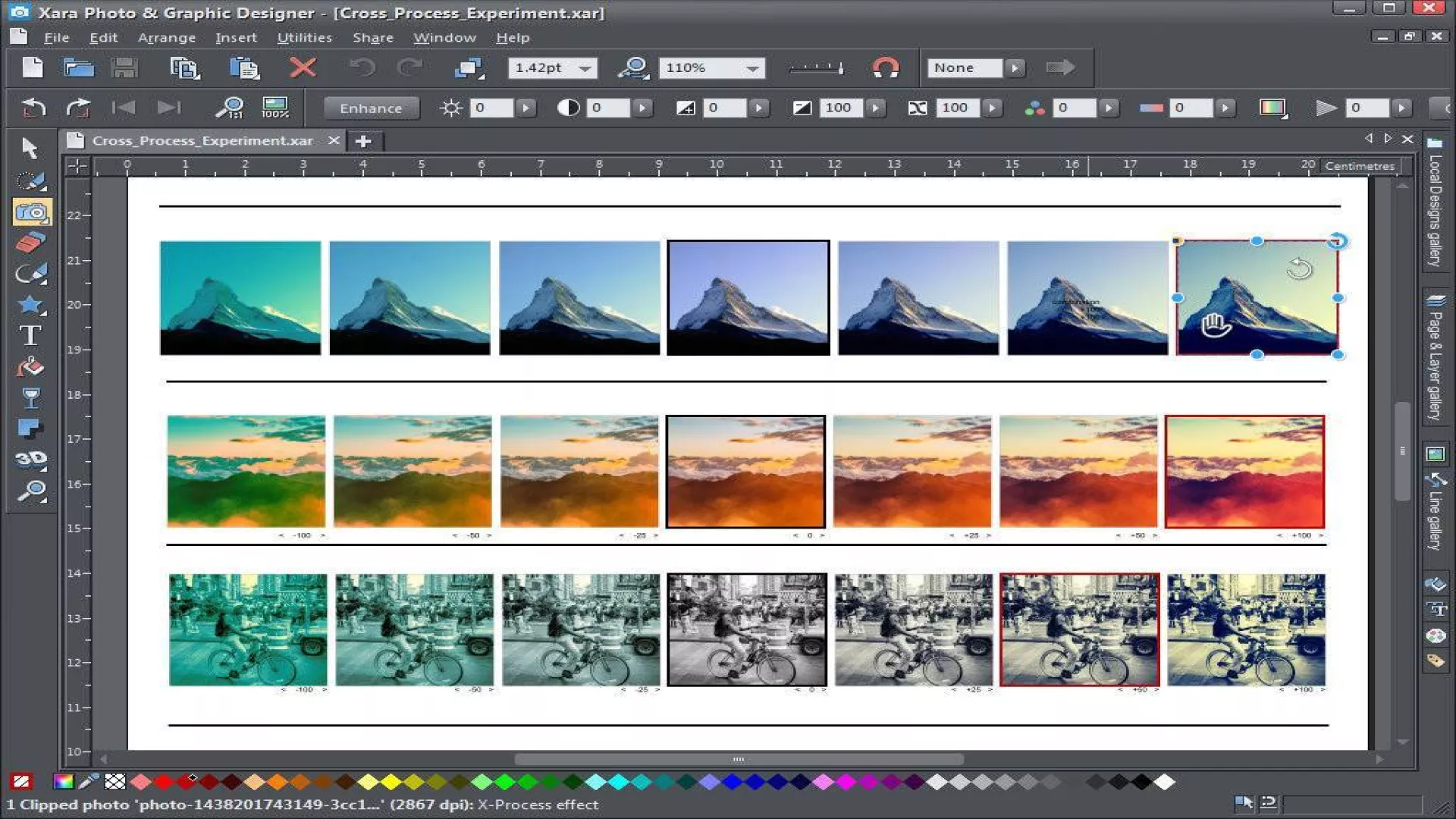Image resolution: width=1456 pixels, height=819 pixels.
Task: Click the Enhance button
Action: point(371,108)
